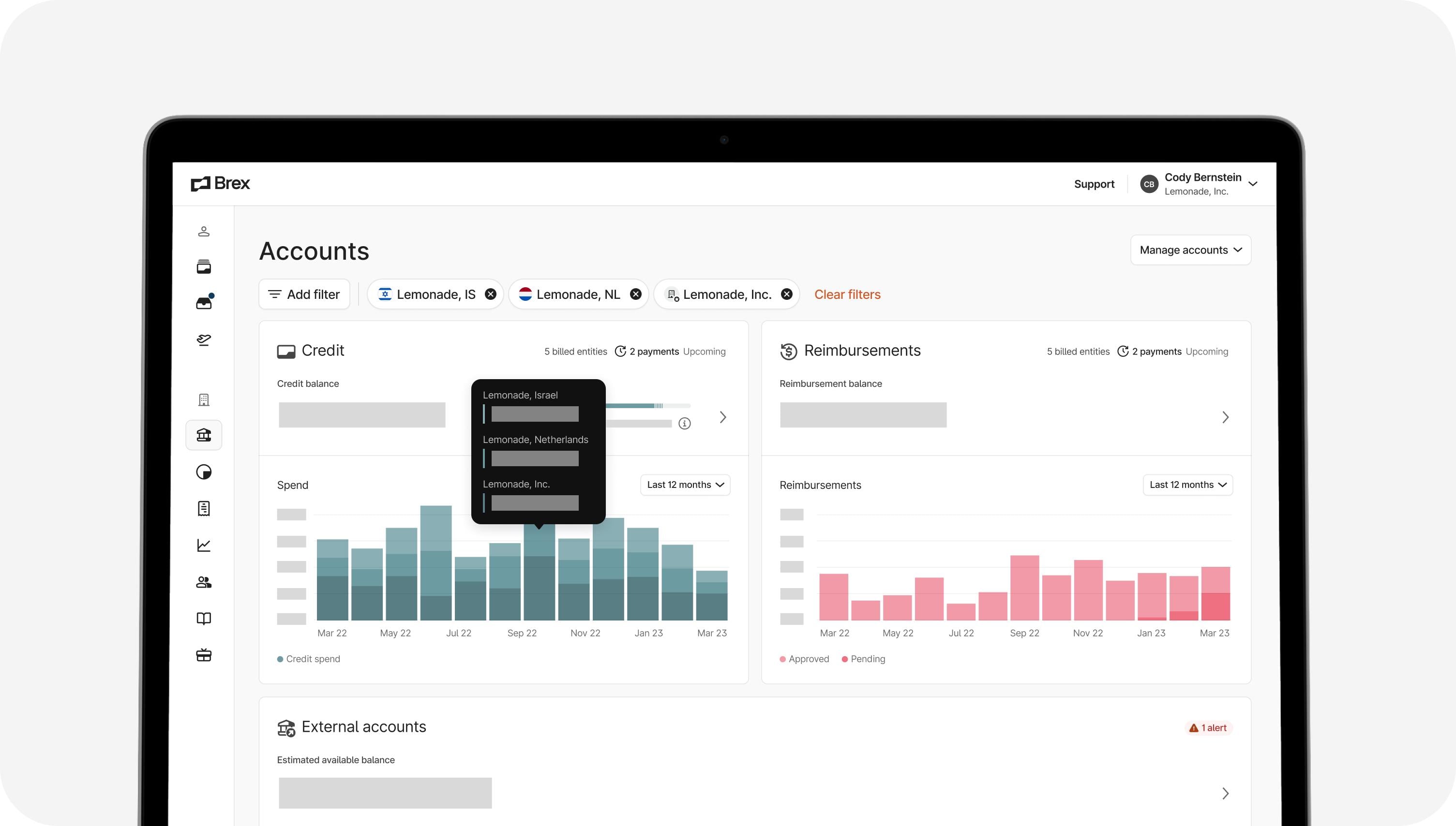1456x826 pixels.
Task: Click the line graph reporting sidebar icon
Action: [204, 545]
